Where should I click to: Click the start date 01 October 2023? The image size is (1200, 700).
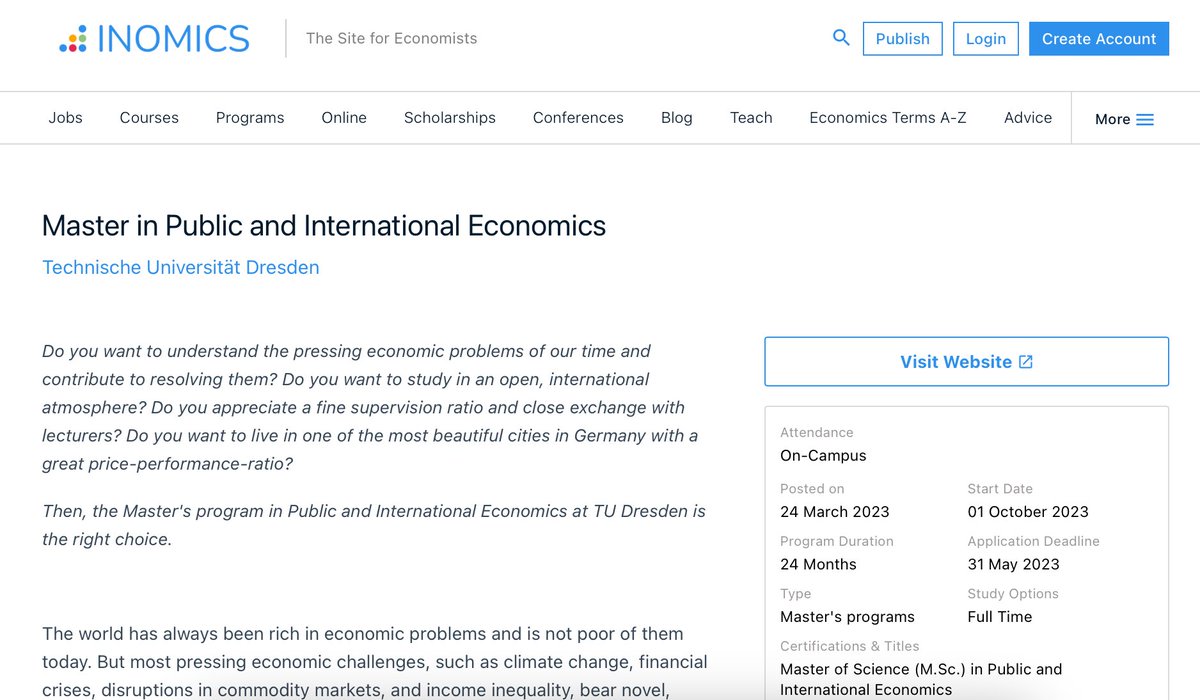point(1028,512)
